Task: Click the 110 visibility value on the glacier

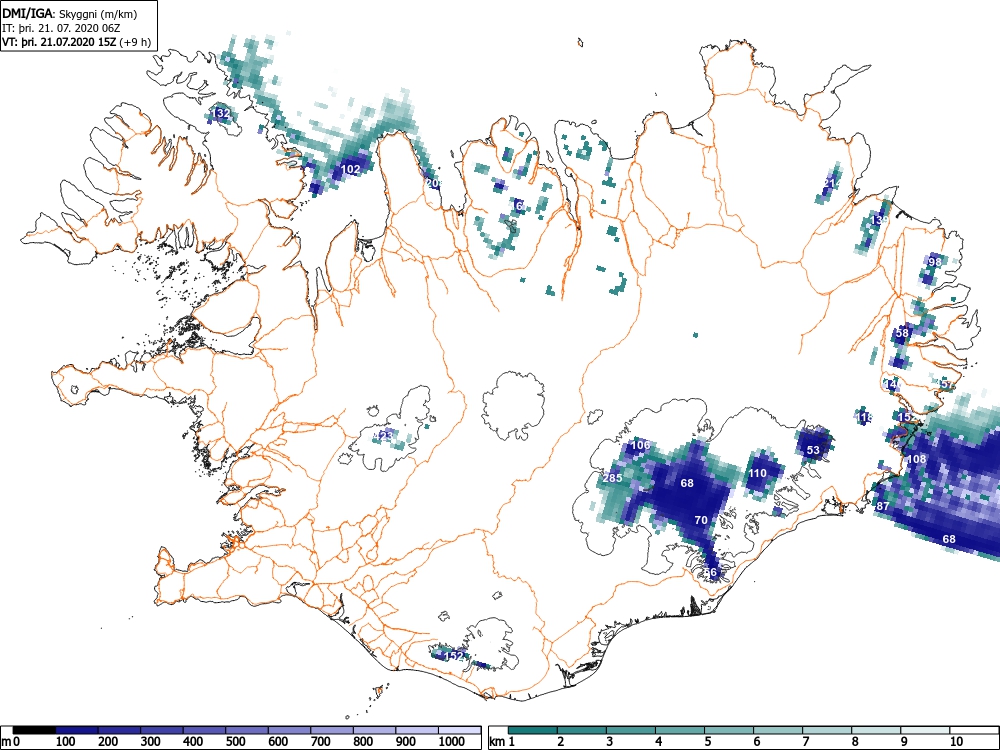Action: (757, 473)
